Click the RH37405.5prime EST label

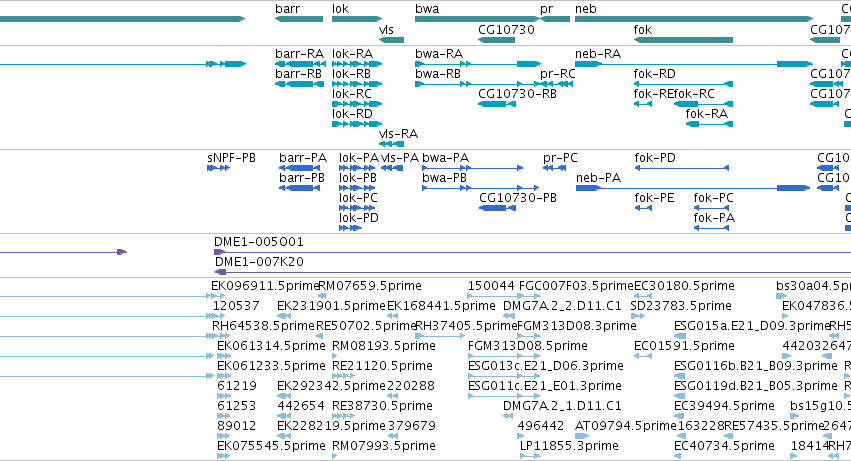466,326
